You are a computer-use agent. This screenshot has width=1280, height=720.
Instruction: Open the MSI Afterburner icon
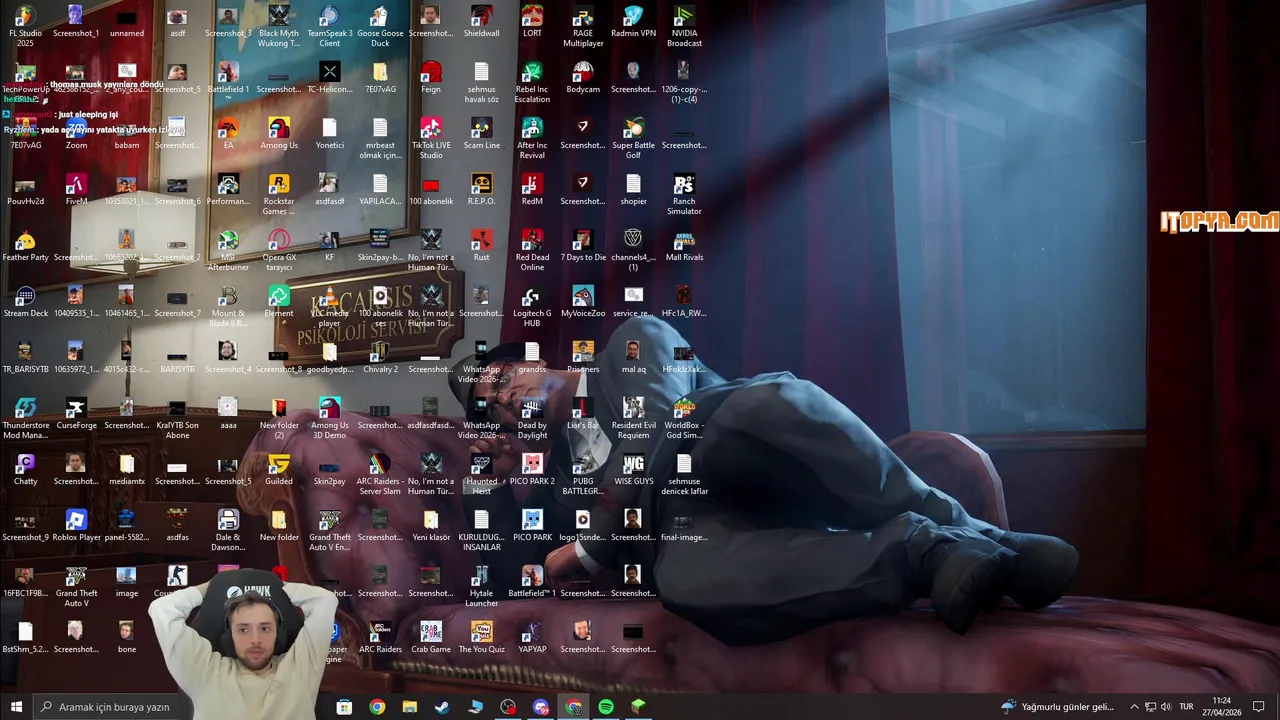coord(228,250)
